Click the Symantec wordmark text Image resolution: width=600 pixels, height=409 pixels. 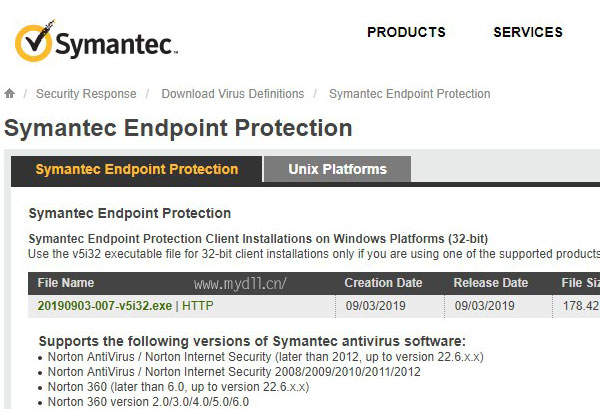[x=116, y=45]
